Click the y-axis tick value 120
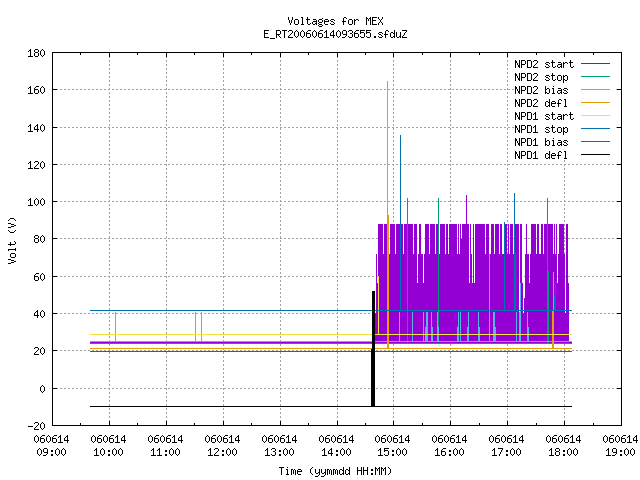The width and height of the screenshot is (640, 480). [x=36, y=165]
